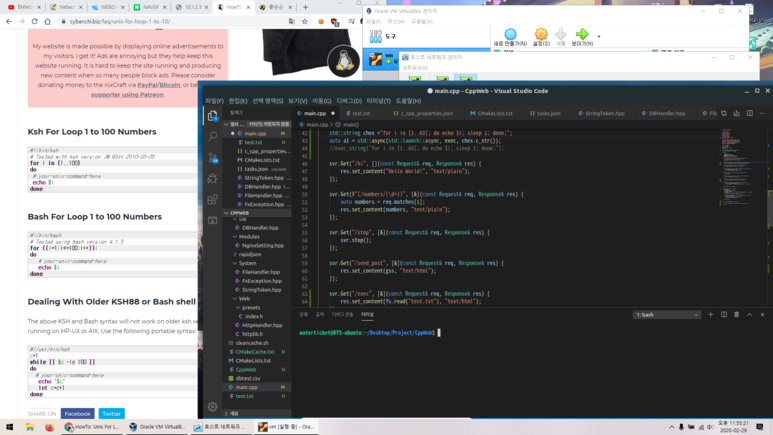The width and height of the screenshot is (773, 435).
Task: Open Remote Explorer icon in VS Code activity bar
Action: pyautogui.click(x=212, y=220)
